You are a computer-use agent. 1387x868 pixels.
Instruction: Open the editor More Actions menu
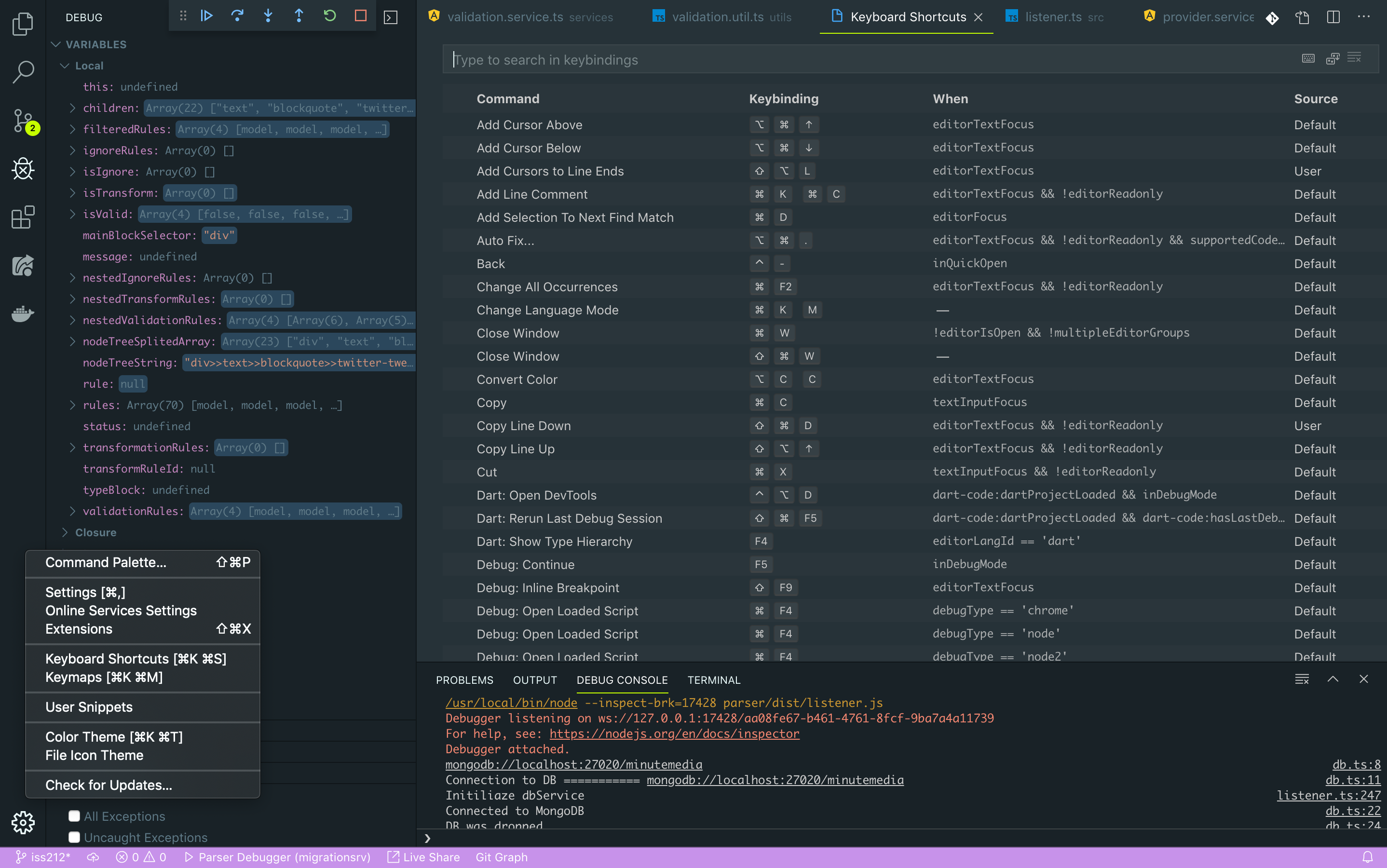coord(1363,17)
